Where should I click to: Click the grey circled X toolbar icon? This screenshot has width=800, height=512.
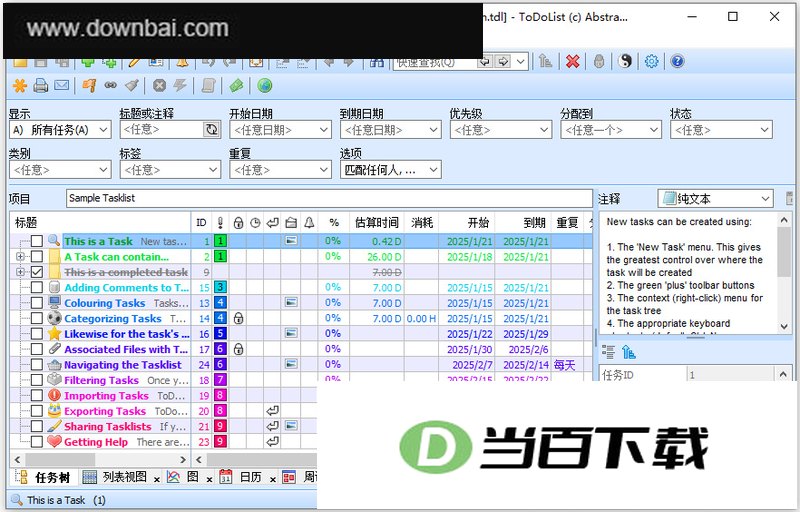coord(160,86)
